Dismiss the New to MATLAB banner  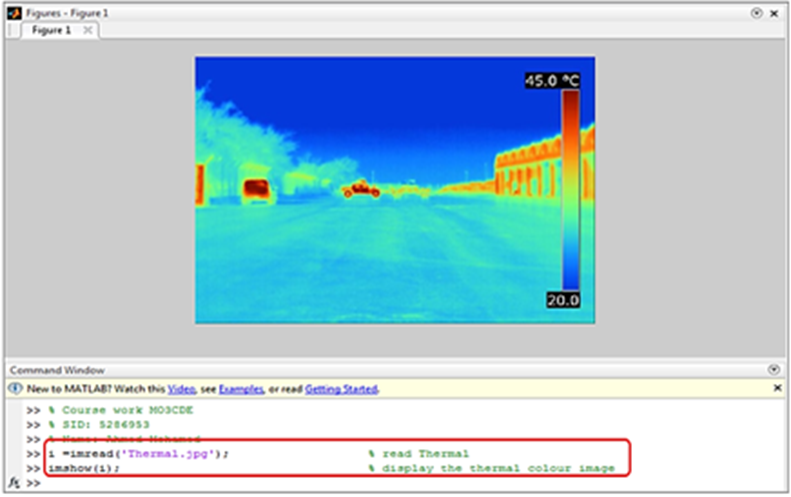tap(778, 388)
